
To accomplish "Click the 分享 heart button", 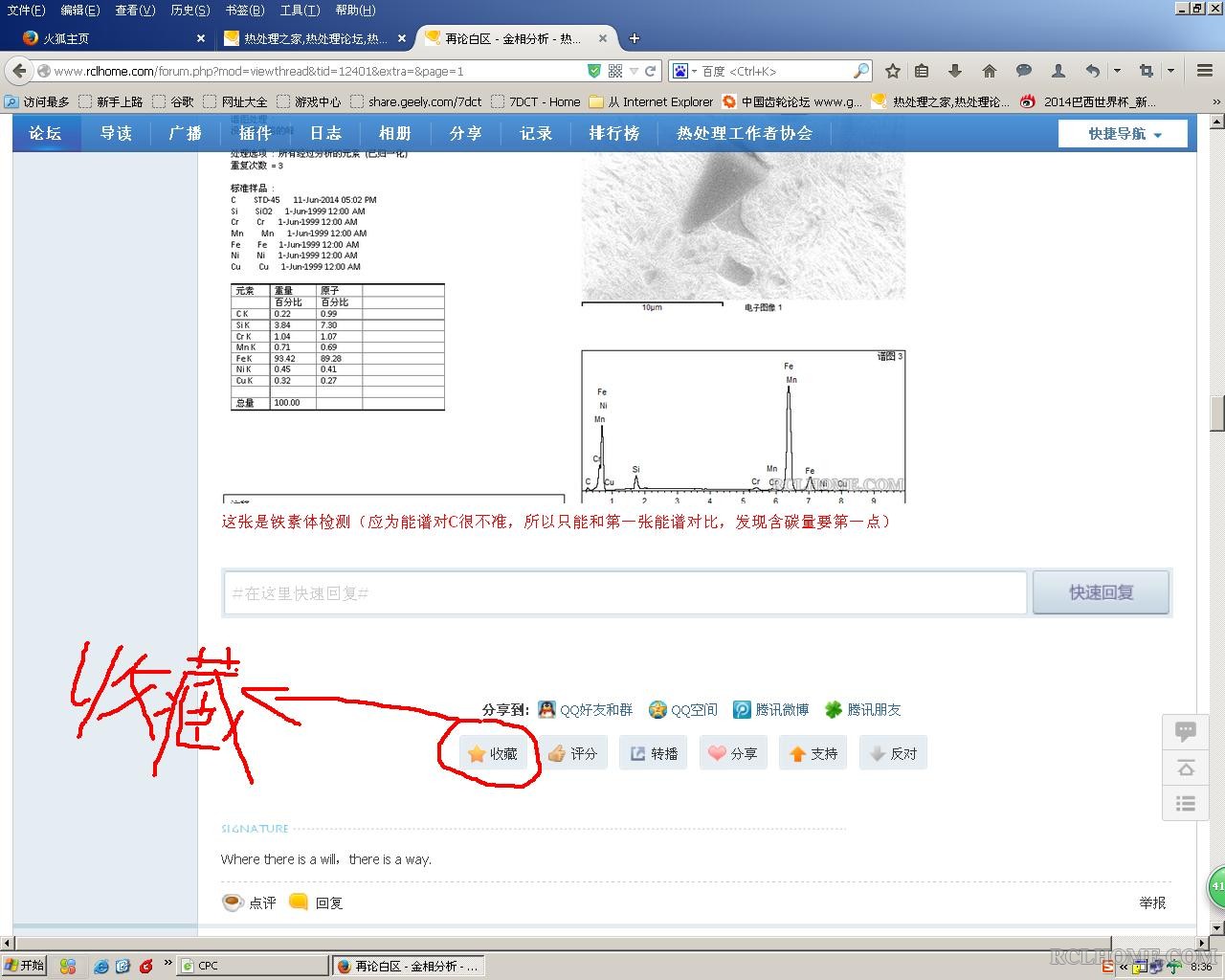I will pos(733,753).
